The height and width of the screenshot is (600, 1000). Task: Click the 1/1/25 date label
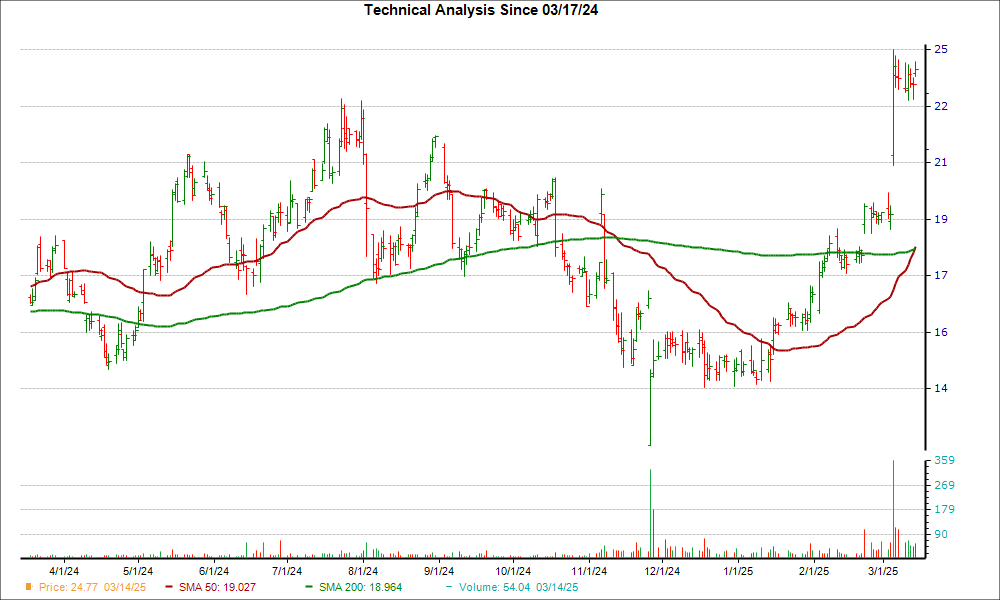[x=739, y=571]
